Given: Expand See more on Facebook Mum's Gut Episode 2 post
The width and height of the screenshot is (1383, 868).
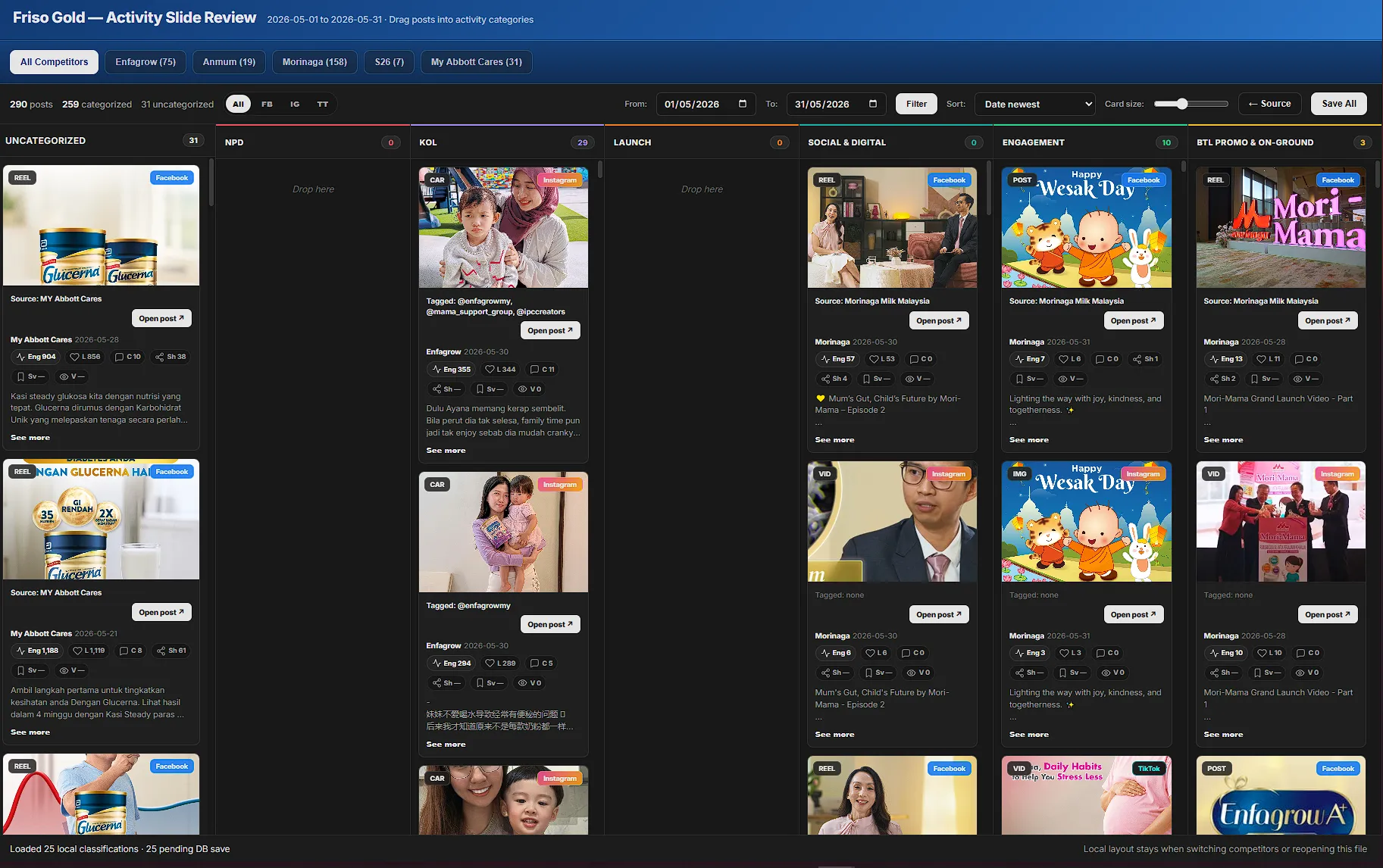Looking at the screenshot, I should (x=834, y=440).
